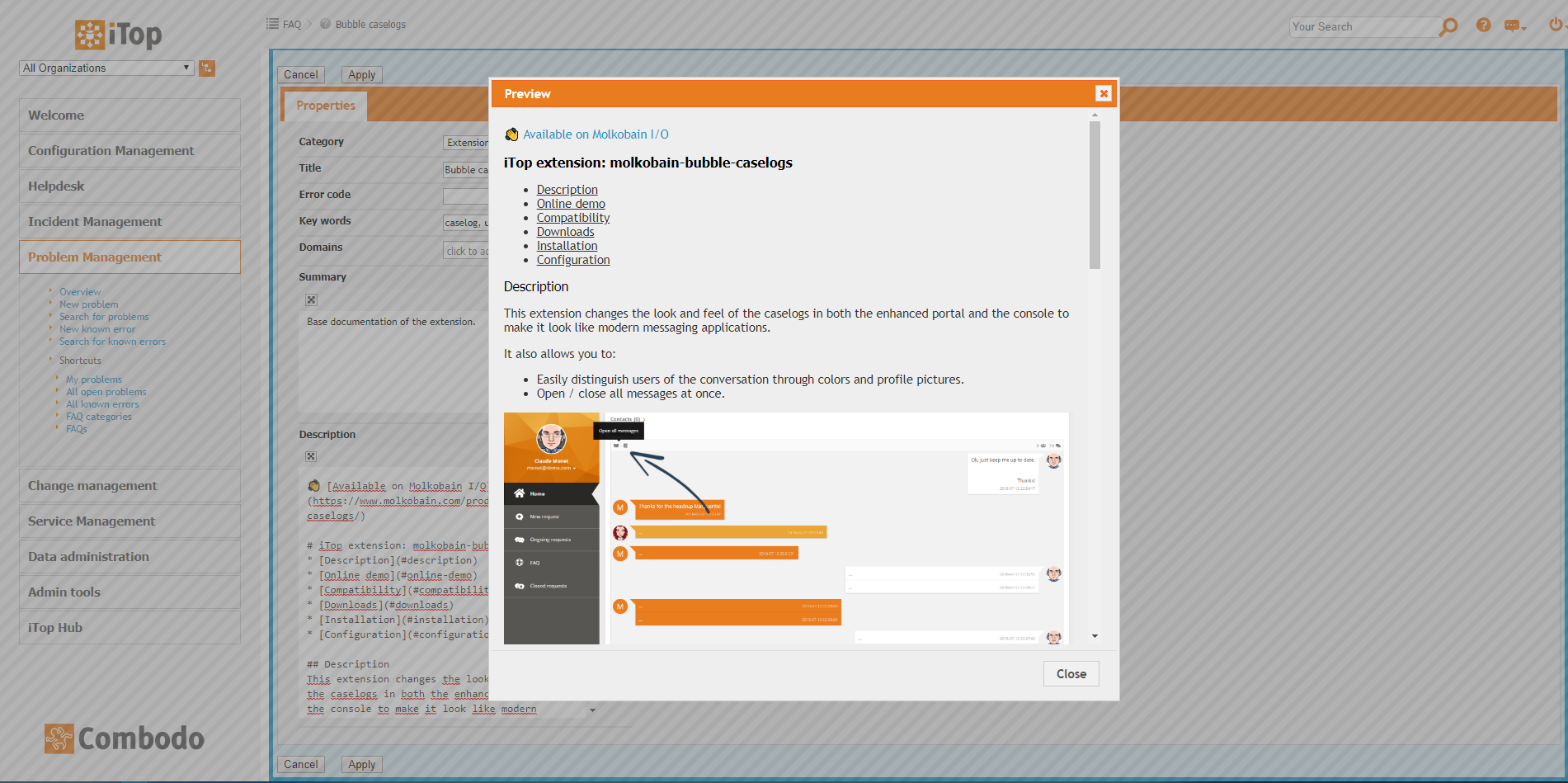Jump to Description anchor link

tap(567, 190)
